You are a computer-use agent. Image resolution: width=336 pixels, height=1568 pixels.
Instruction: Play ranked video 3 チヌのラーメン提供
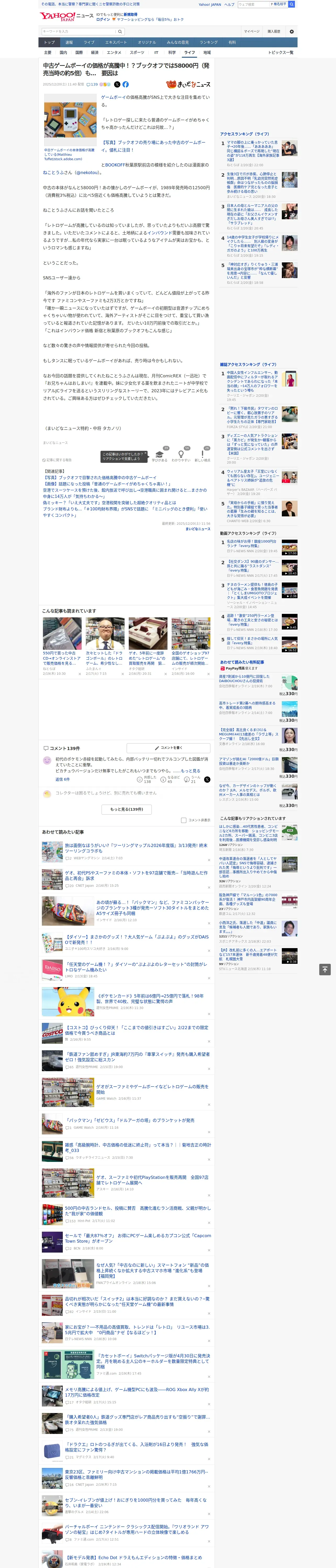click(290, 590)
